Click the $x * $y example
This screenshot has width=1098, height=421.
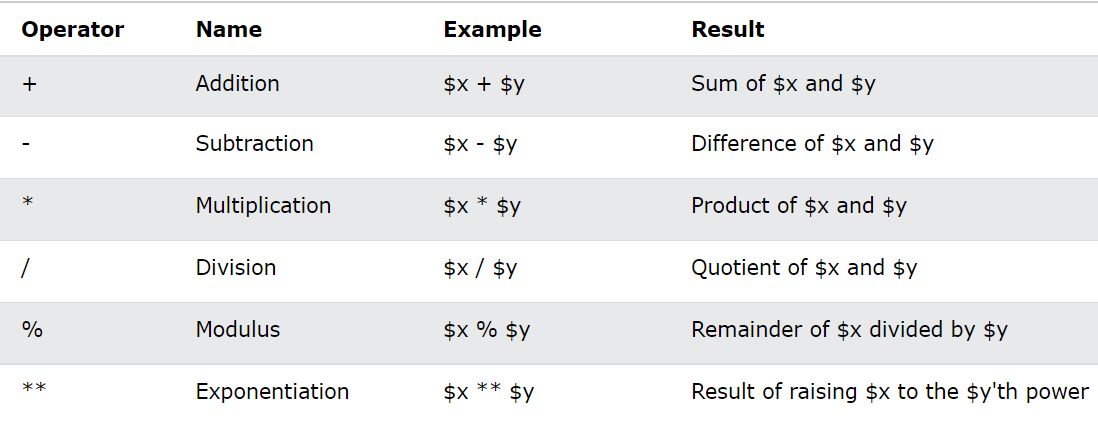pos(482,207)
